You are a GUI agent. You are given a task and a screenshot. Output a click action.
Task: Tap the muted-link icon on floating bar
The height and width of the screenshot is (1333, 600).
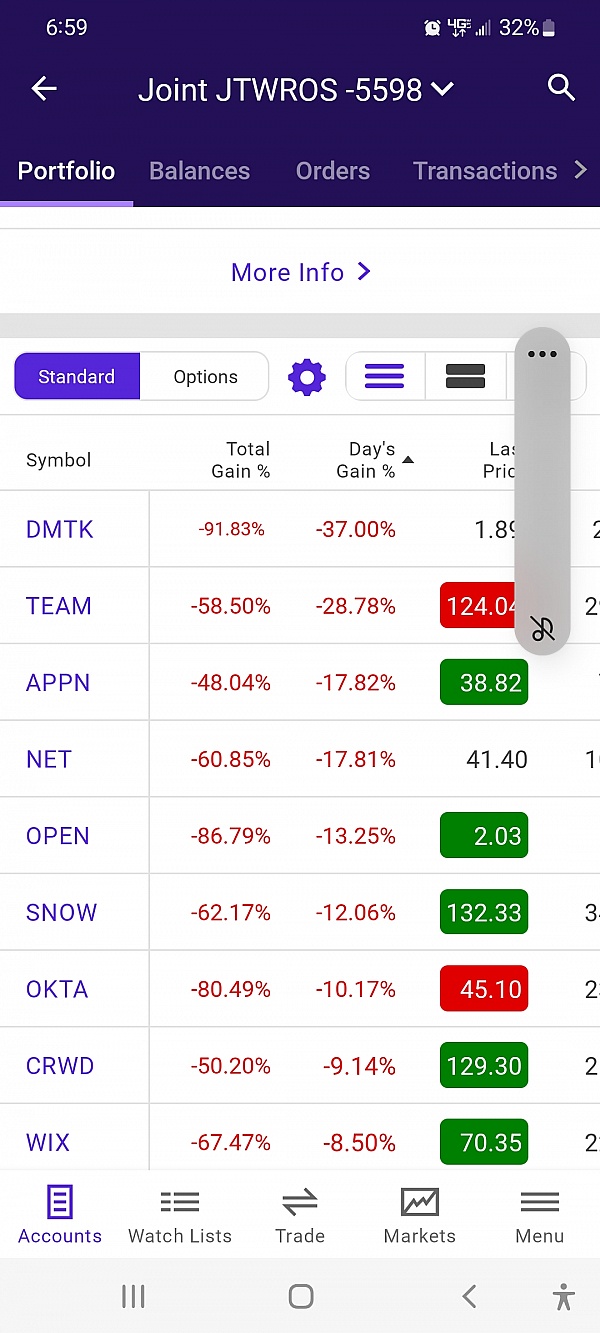pyautogui.click(x=542, y=629)
